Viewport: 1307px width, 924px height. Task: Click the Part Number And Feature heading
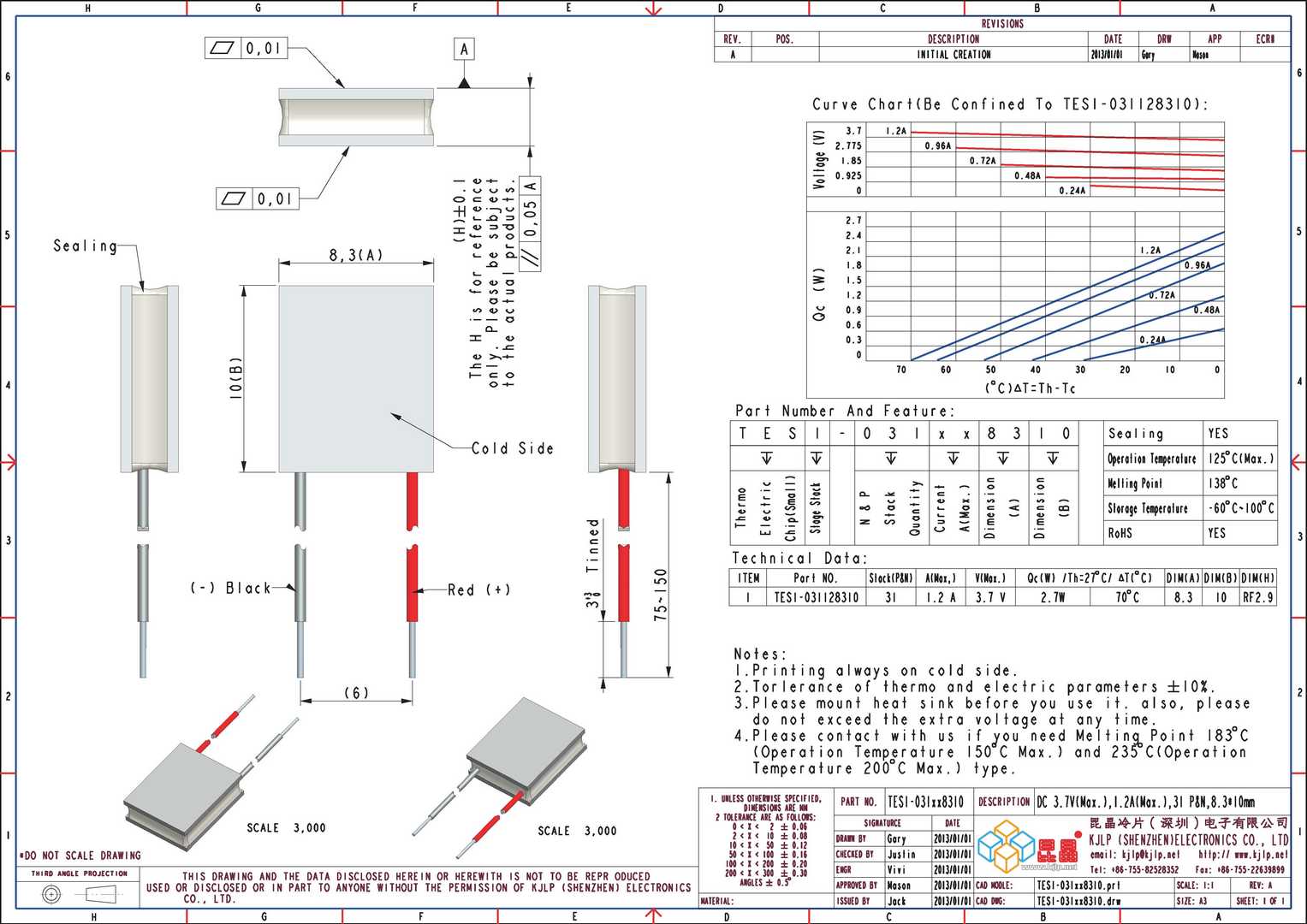[844, 411]
